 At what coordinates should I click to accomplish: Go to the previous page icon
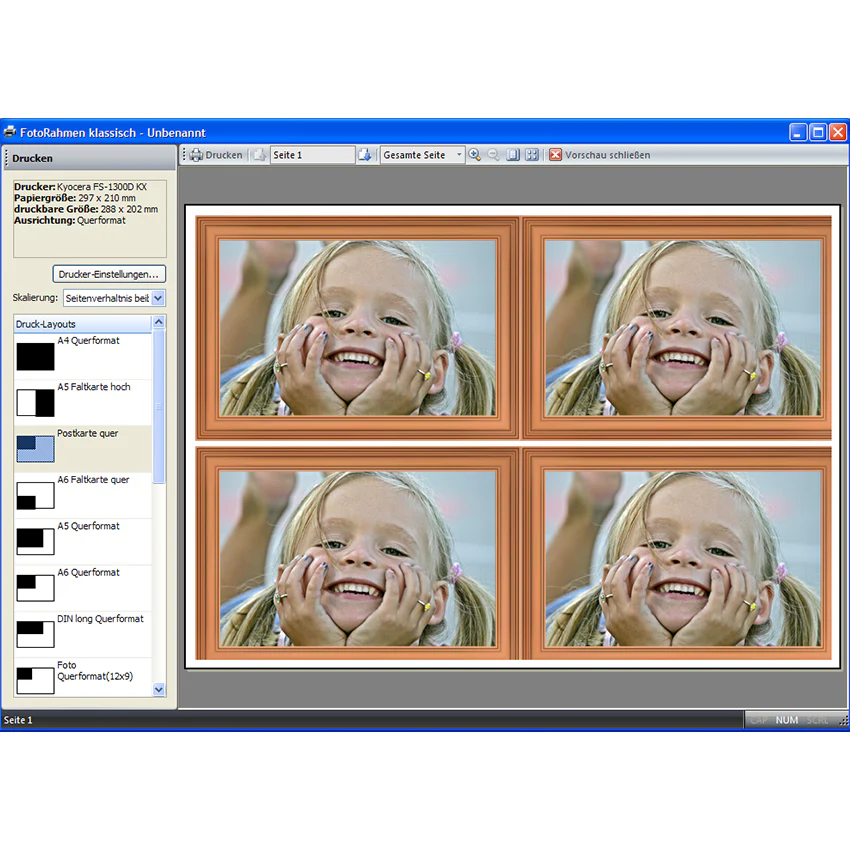pyautogui.click(x=260, y=155)
